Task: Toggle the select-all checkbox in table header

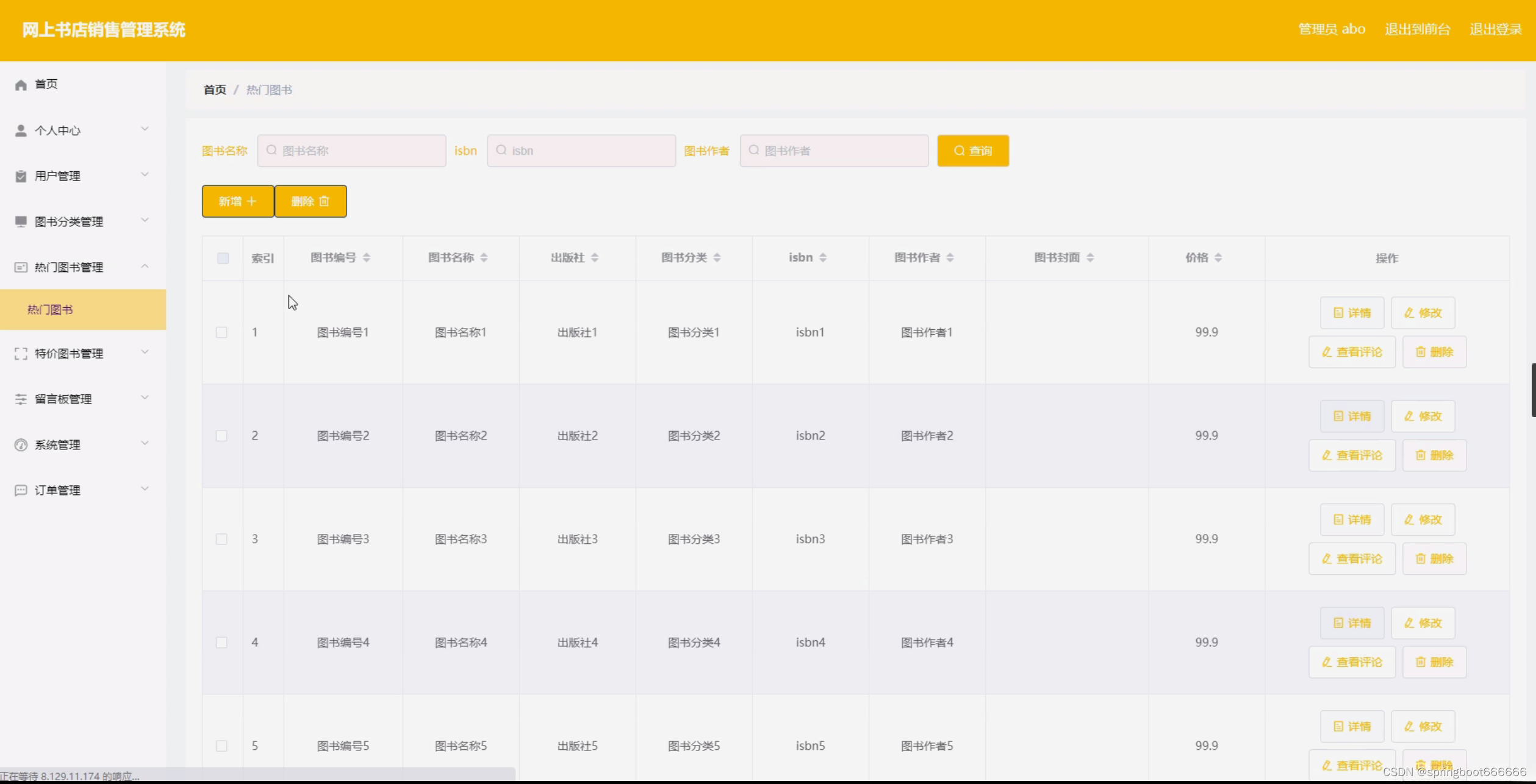Action: 223,258
